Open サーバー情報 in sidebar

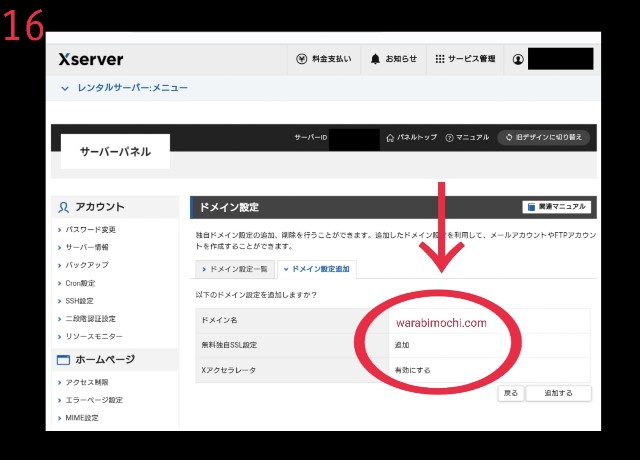pos(87,247)
